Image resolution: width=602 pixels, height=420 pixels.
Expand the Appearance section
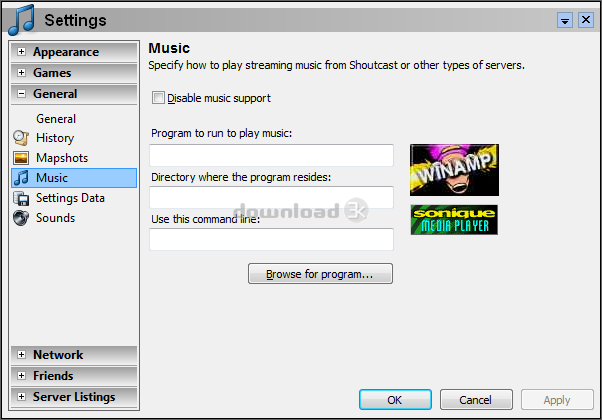pyautogui.click(x=22, y=52)
